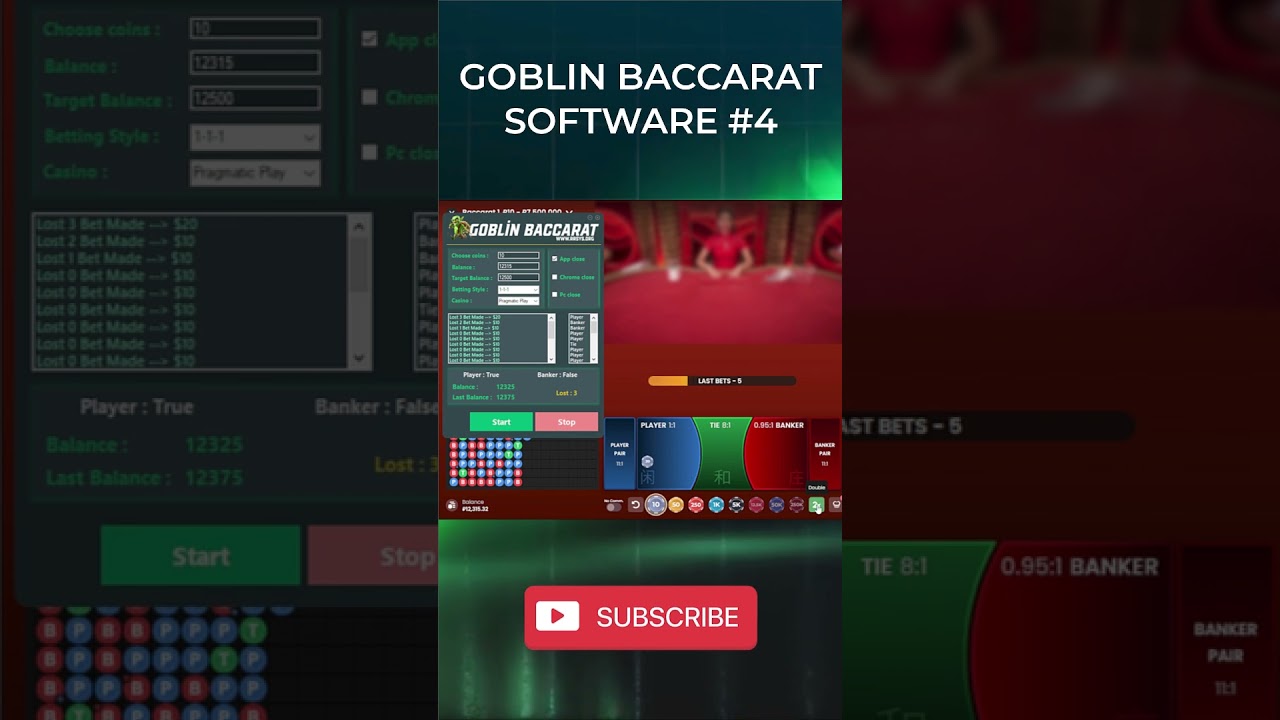Toggle the No Commission switch
Image resolution: width=1280 pixels, height=720 pixels.
pos(613,507)
